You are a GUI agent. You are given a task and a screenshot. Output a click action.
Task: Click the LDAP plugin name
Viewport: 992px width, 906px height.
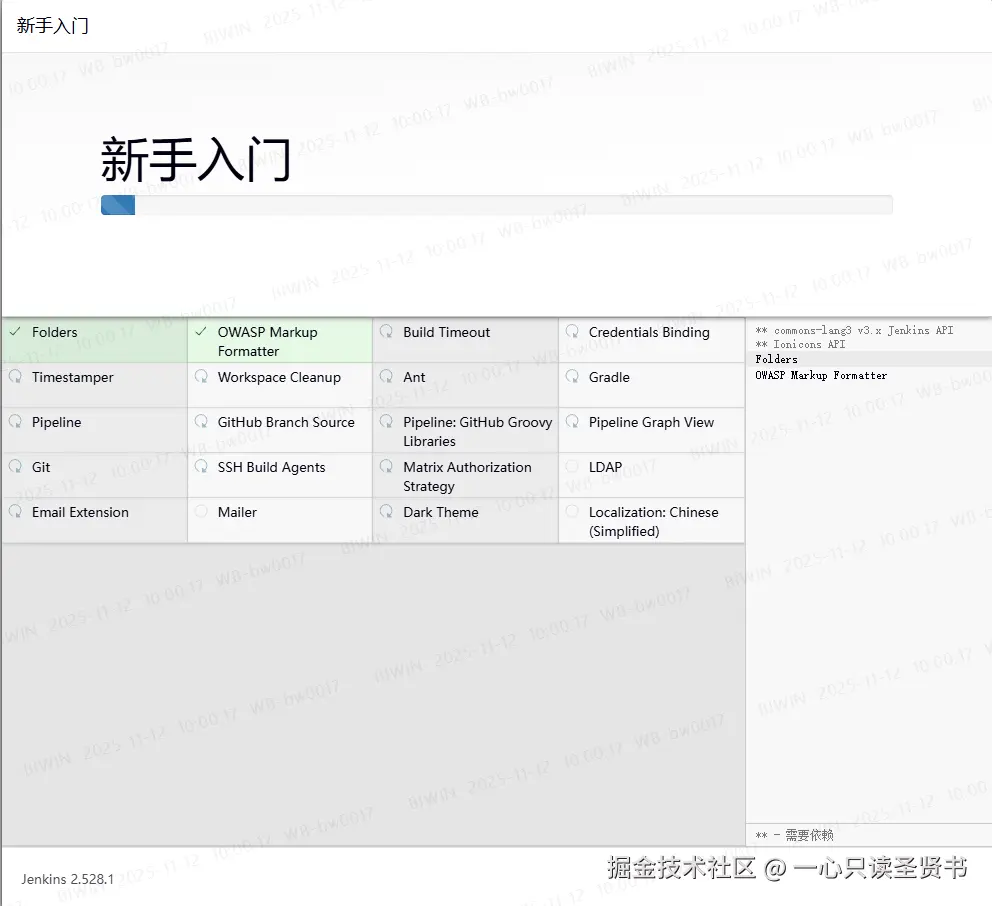click(605, 467)
